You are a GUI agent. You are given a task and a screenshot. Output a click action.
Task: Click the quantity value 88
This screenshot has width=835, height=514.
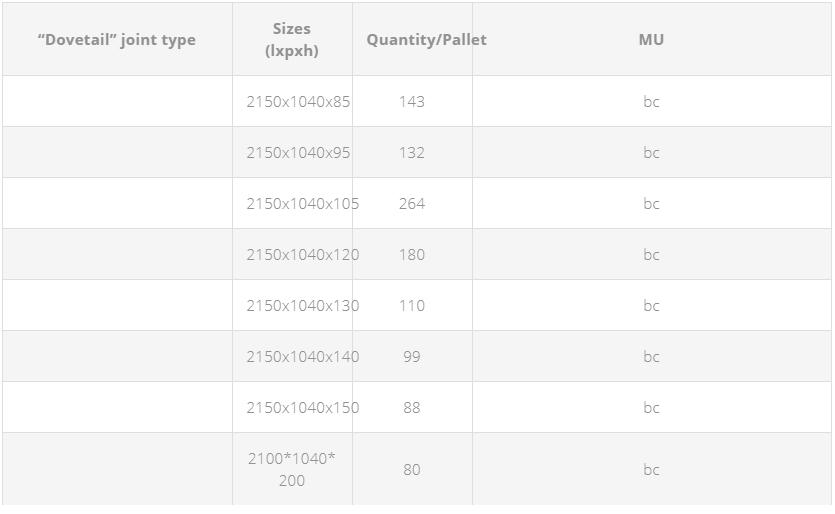click(x=412, y=407)
